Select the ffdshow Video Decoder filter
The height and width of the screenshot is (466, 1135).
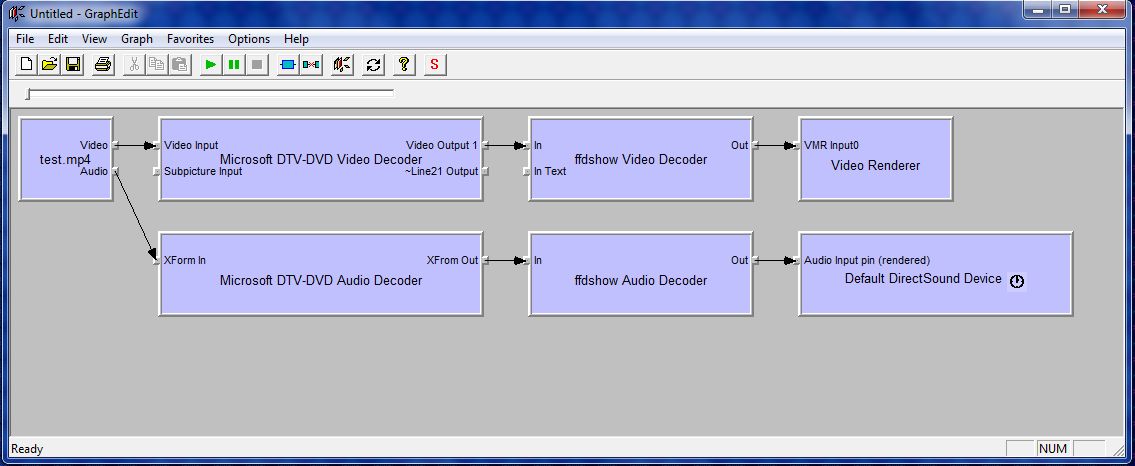coord(641,158)
